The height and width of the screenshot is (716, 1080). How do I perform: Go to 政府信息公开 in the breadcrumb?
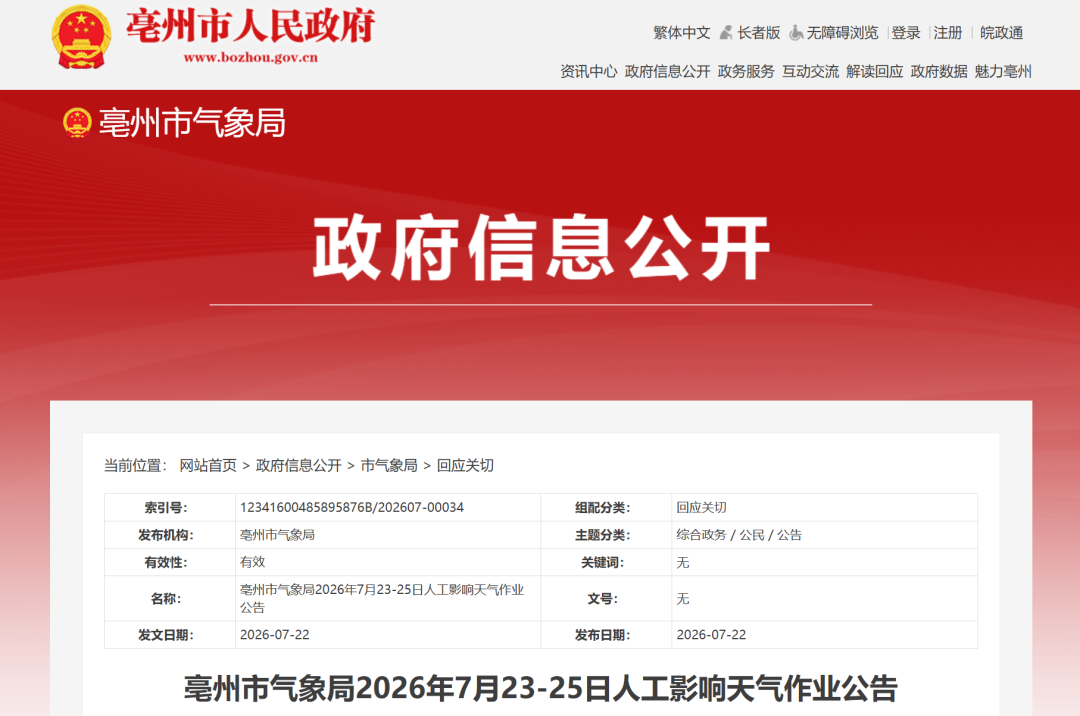298,465
